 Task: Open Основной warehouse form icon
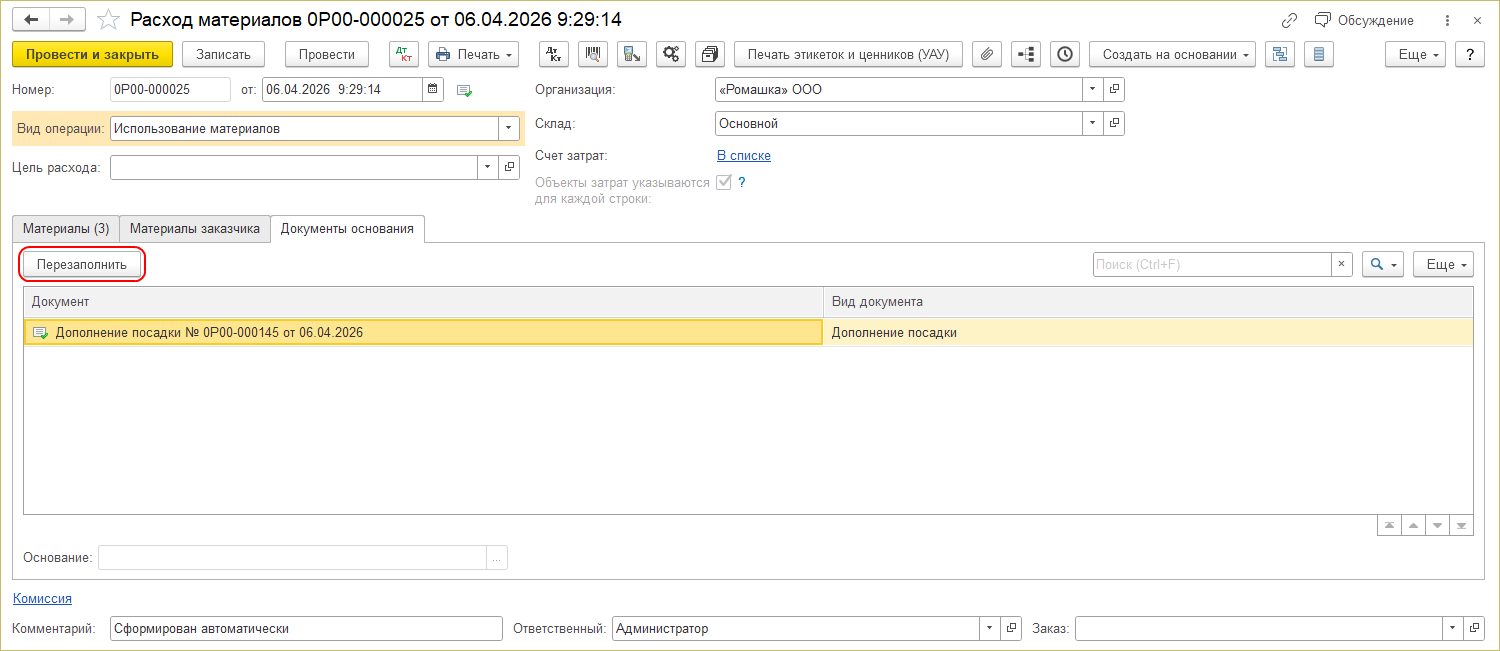pos(1114,123)
